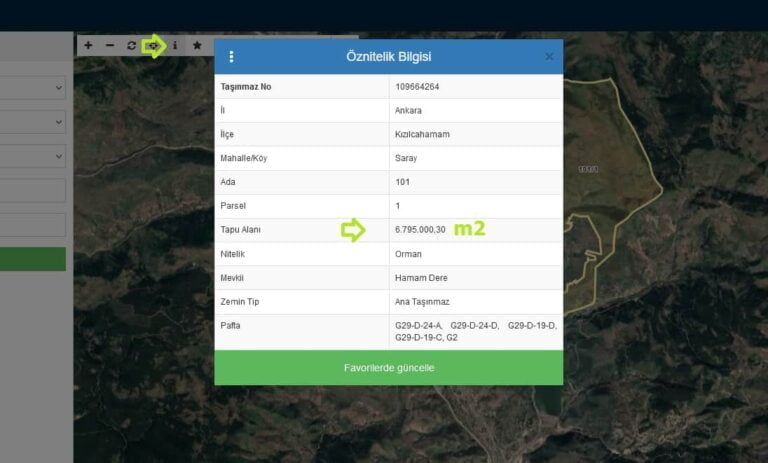
Task: Click the info icon in map toolbar
Action: pos(175,46)
